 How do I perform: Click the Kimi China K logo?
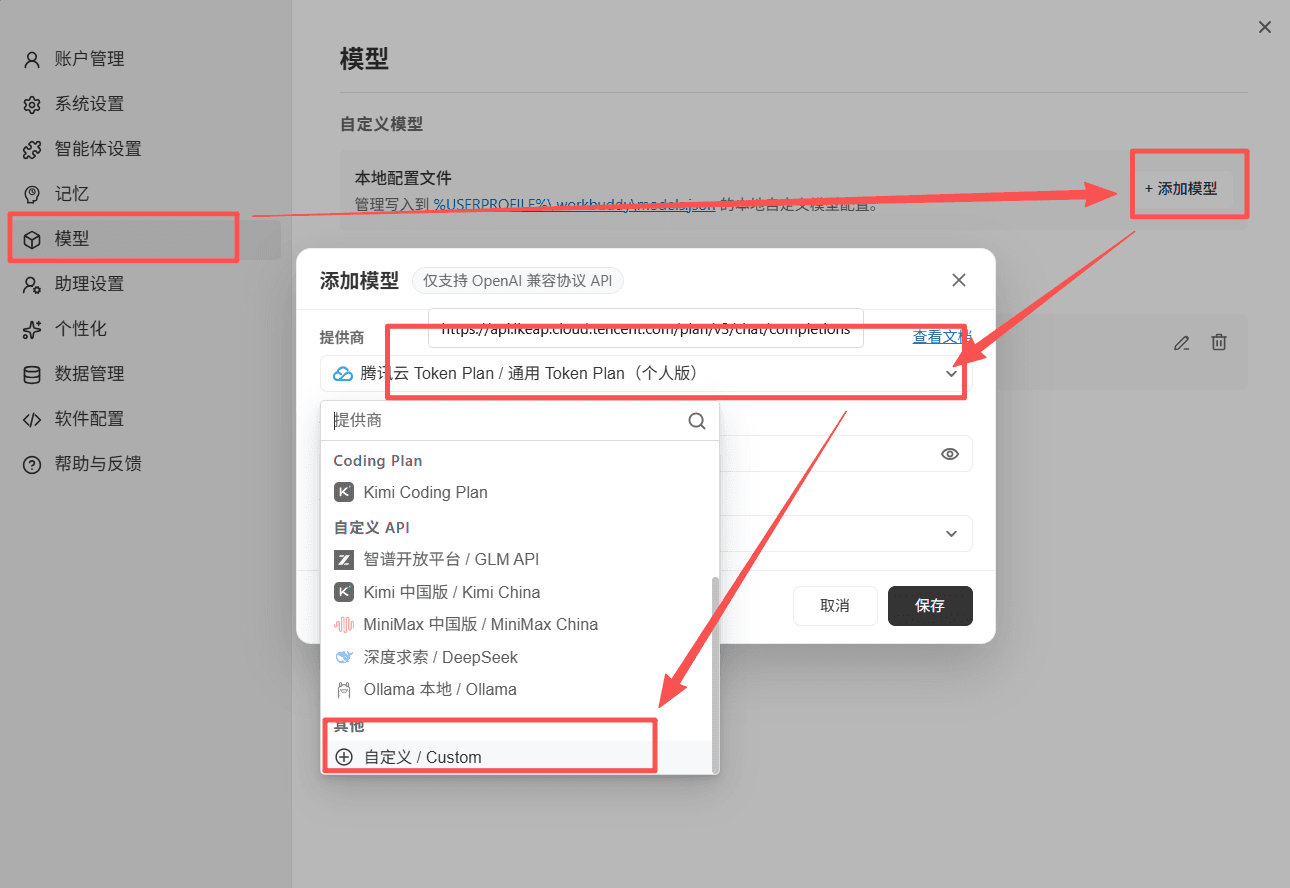click(x=344, y=592)
